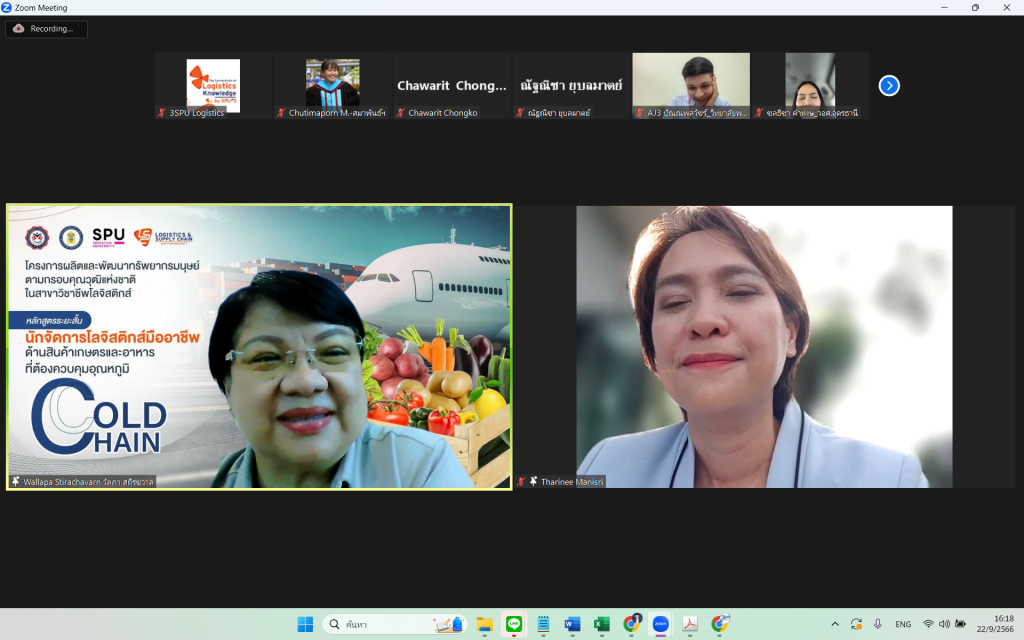This screenshot has height=640, width=1024.
Task: Open File Explorer from the taskbar
Action: click(484, 624)
